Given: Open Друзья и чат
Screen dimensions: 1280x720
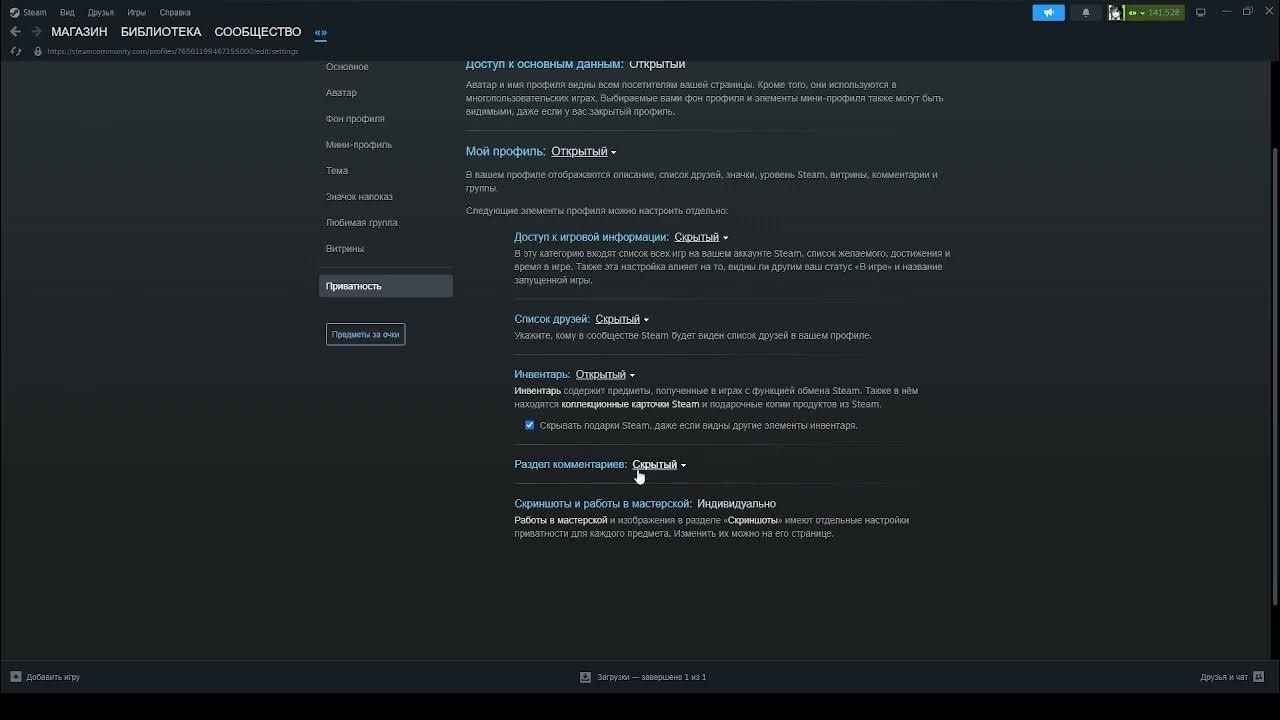Looking at the screenshot, I should pos(1224,677).
